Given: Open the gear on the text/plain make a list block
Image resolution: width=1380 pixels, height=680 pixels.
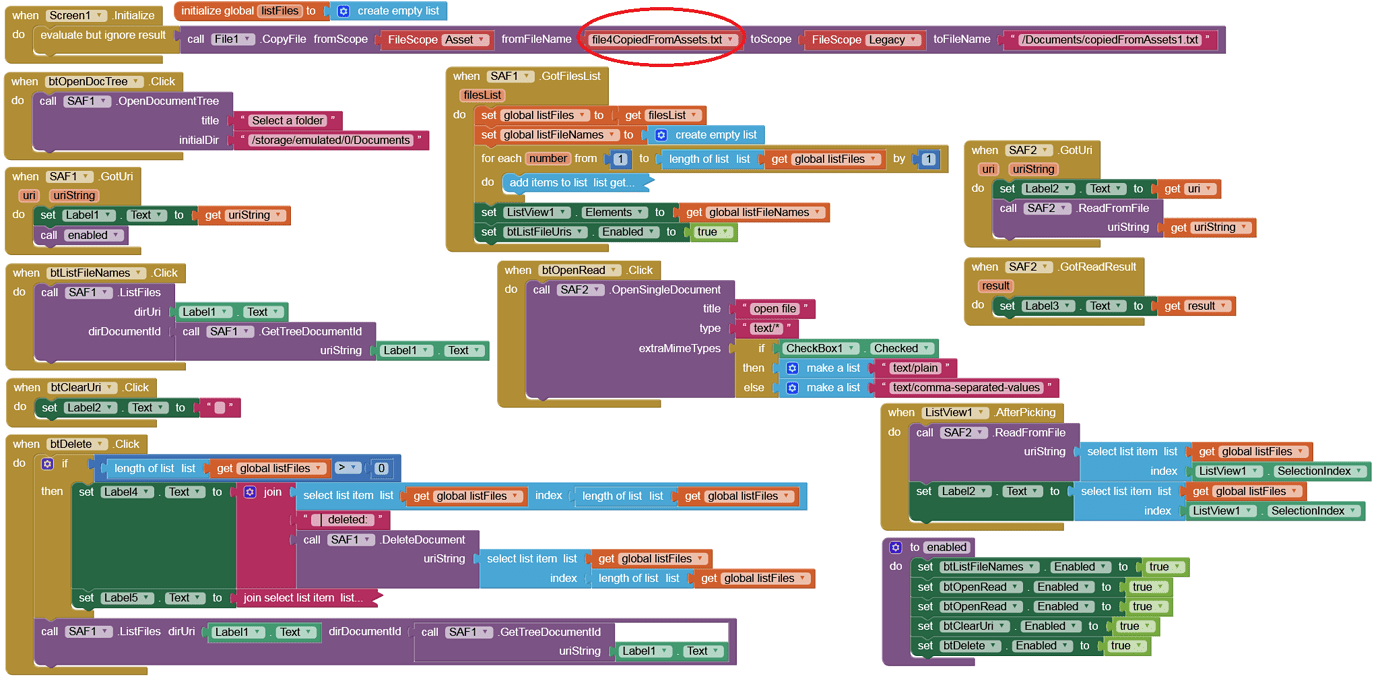Looking at the screenshot, I should pos(792,368).
